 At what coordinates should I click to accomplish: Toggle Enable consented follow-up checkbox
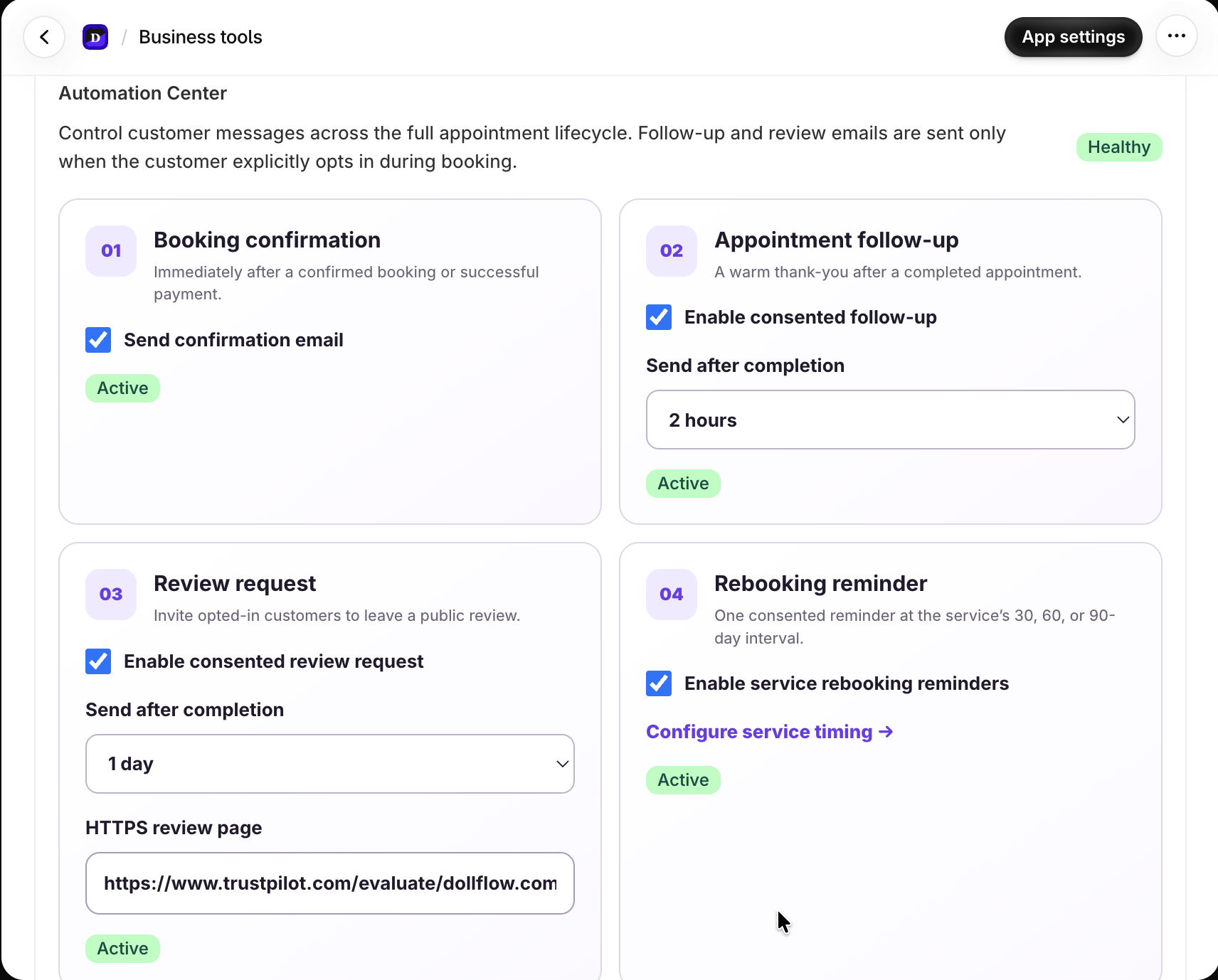pos(659,317)
